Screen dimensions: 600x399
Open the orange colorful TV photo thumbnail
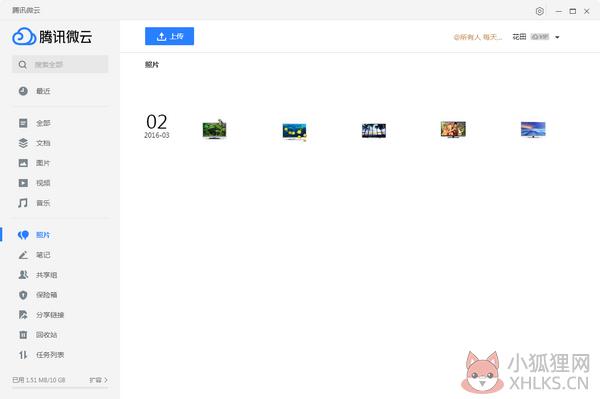(453, 129)
